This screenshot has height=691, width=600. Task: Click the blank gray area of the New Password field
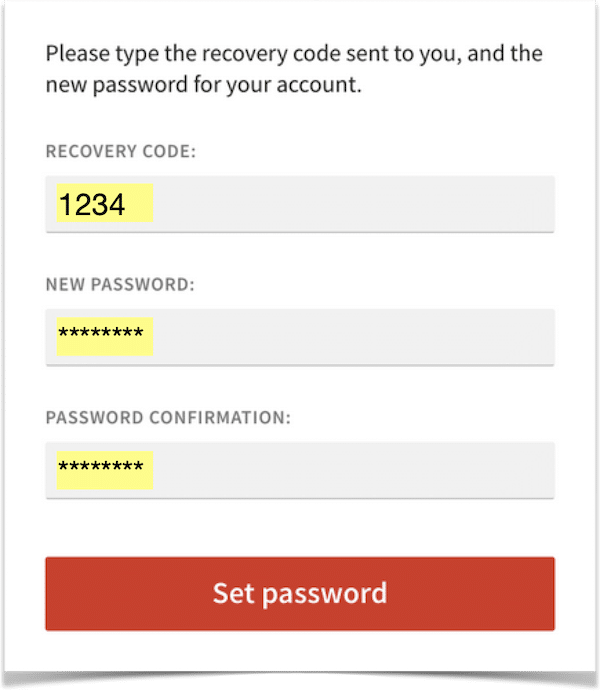[380, 336]
